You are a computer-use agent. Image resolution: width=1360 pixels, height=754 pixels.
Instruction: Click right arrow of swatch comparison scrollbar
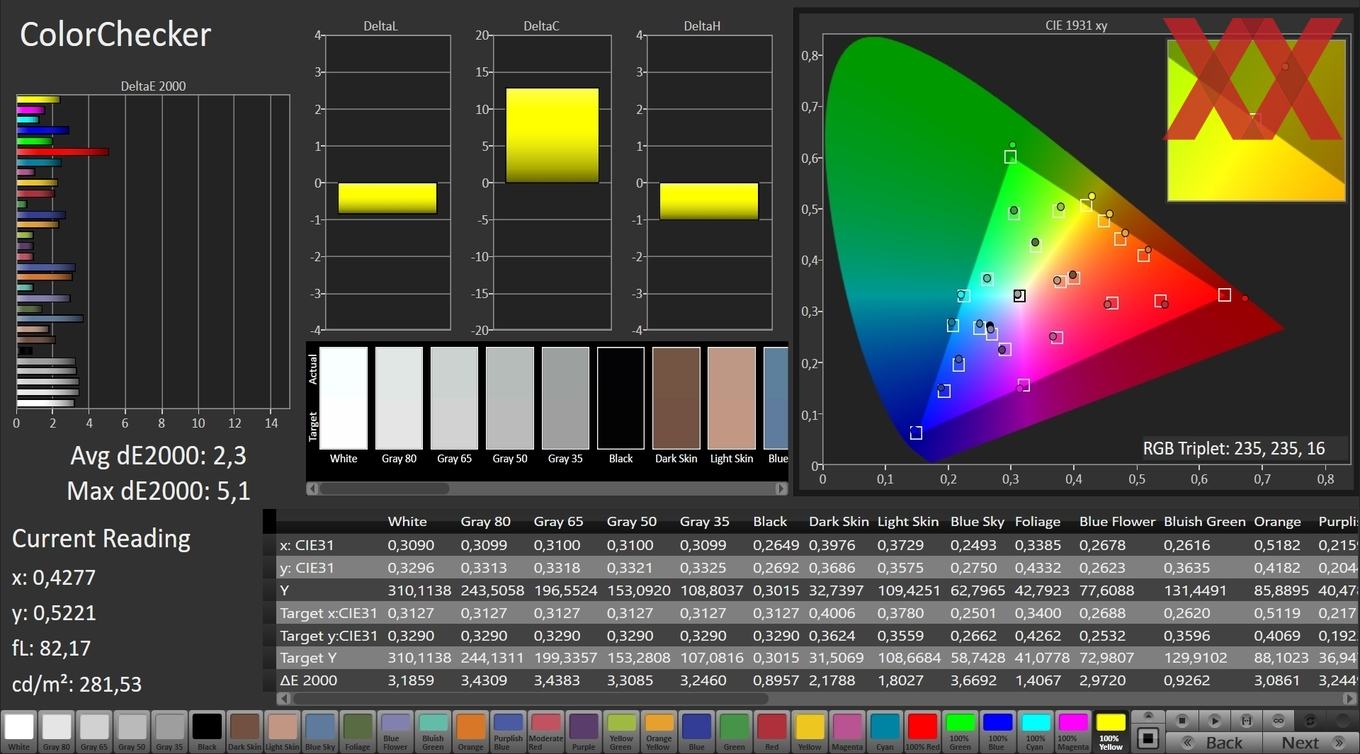[781, 488]
